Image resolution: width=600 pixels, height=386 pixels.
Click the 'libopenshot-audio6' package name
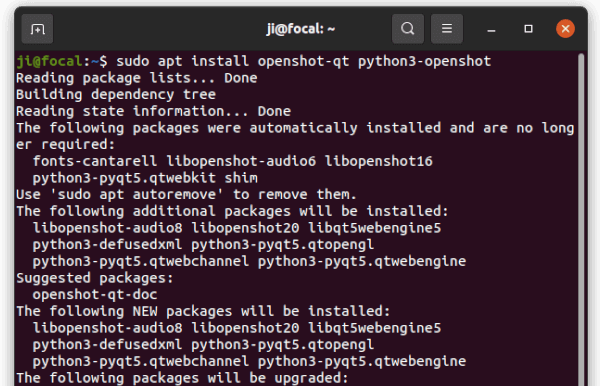click(x=241, y=161)
